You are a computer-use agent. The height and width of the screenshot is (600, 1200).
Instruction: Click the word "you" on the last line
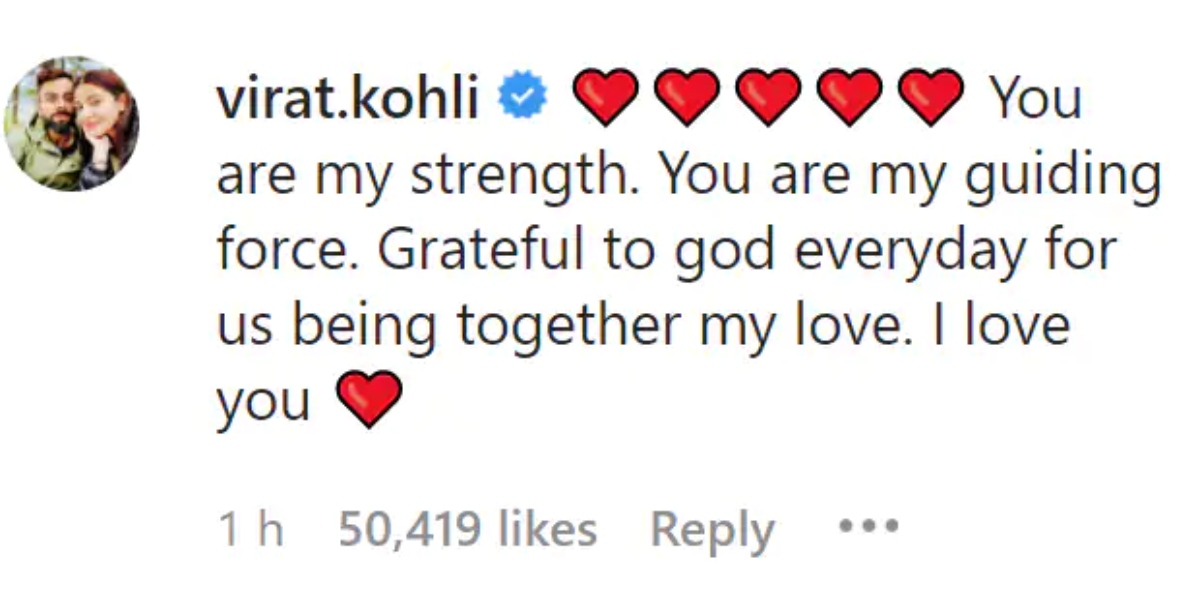point(263,402)
